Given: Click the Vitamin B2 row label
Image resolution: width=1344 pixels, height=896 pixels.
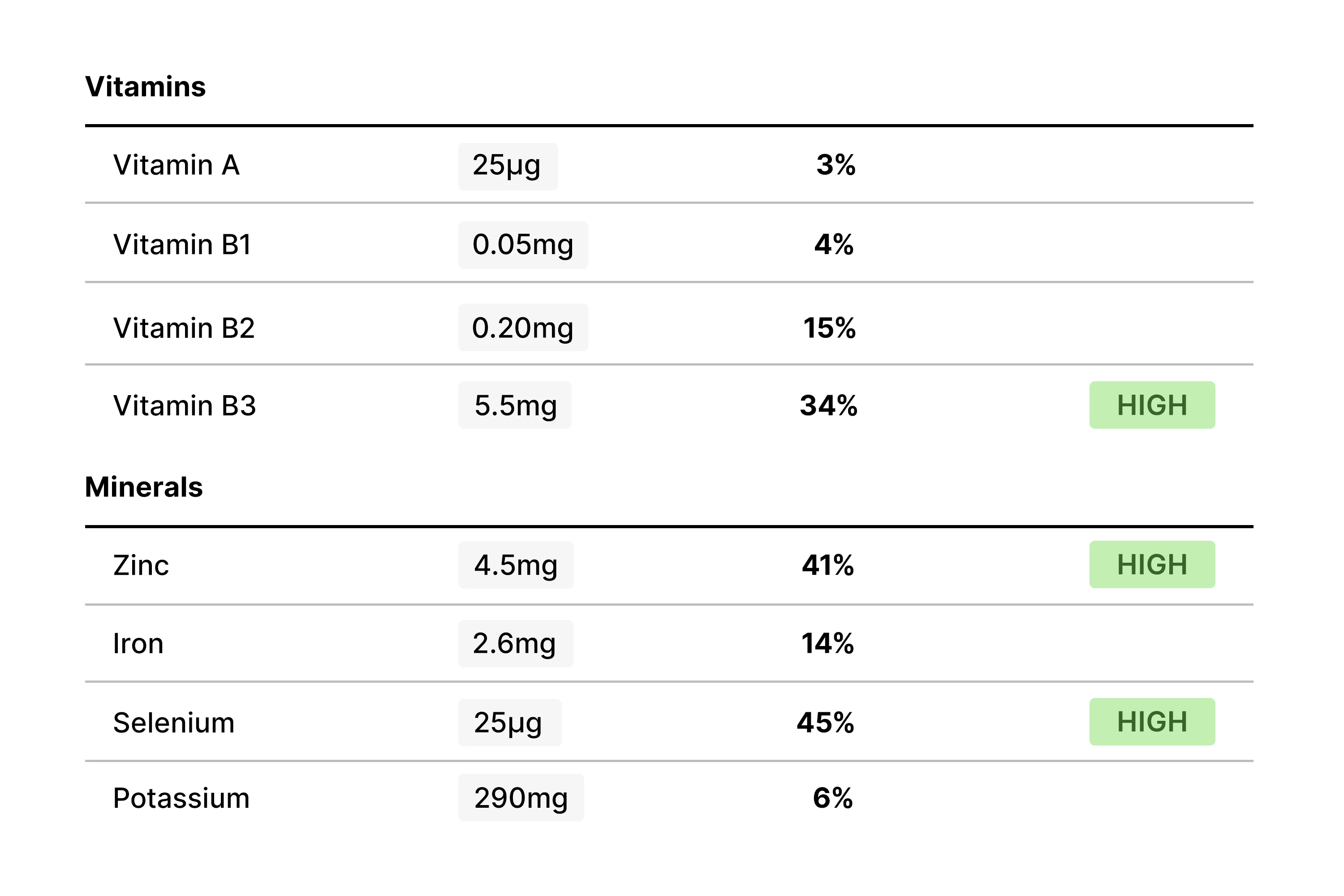Looking at the screenshot, I should pyautogui.click(x=184, y=328).
